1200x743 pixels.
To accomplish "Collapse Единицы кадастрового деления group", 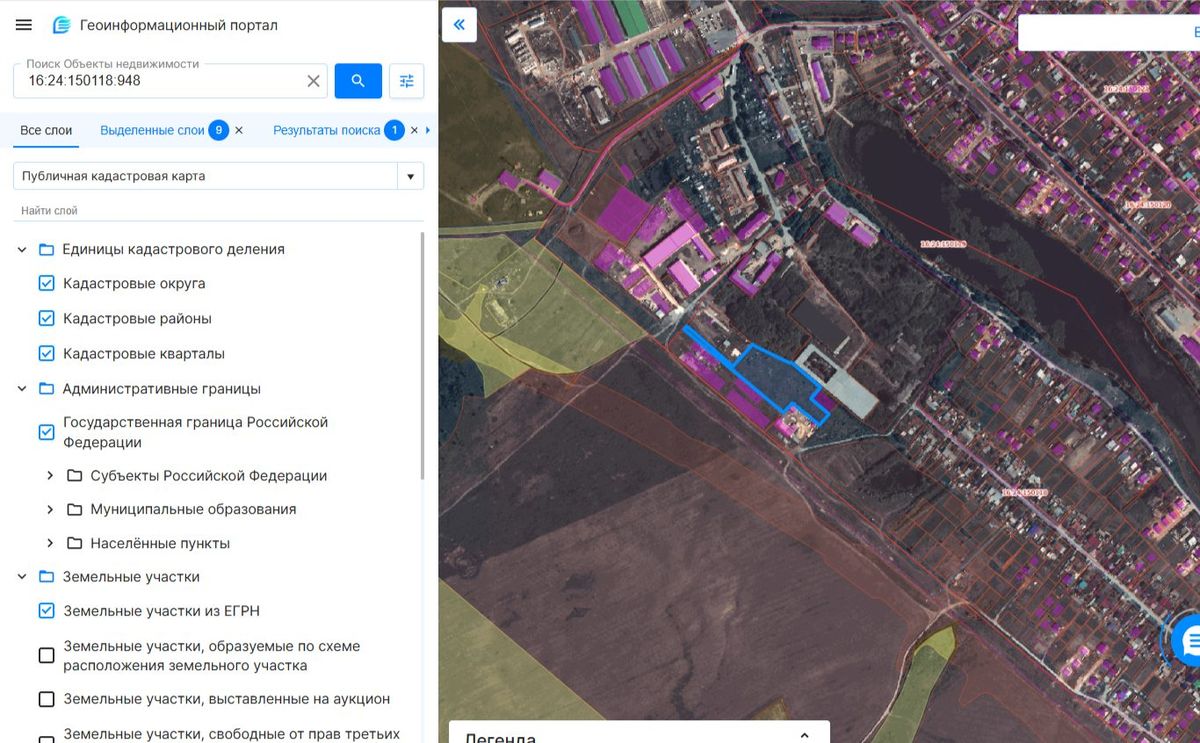I will tap(22, 249).
